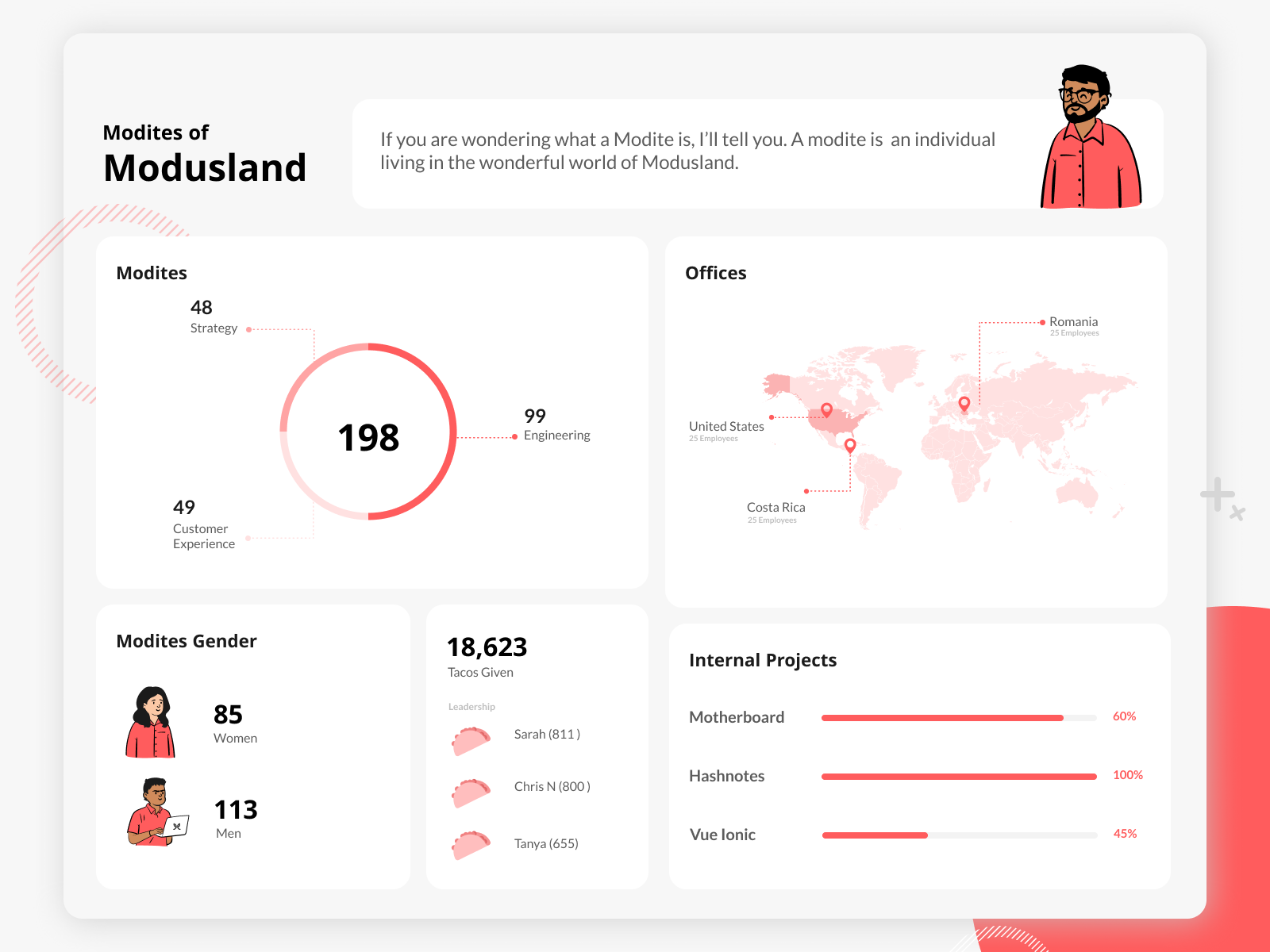The image size is (1270, 952).
Task: Click the Vue Ionic project name
Action: click(x=722, y=835)
